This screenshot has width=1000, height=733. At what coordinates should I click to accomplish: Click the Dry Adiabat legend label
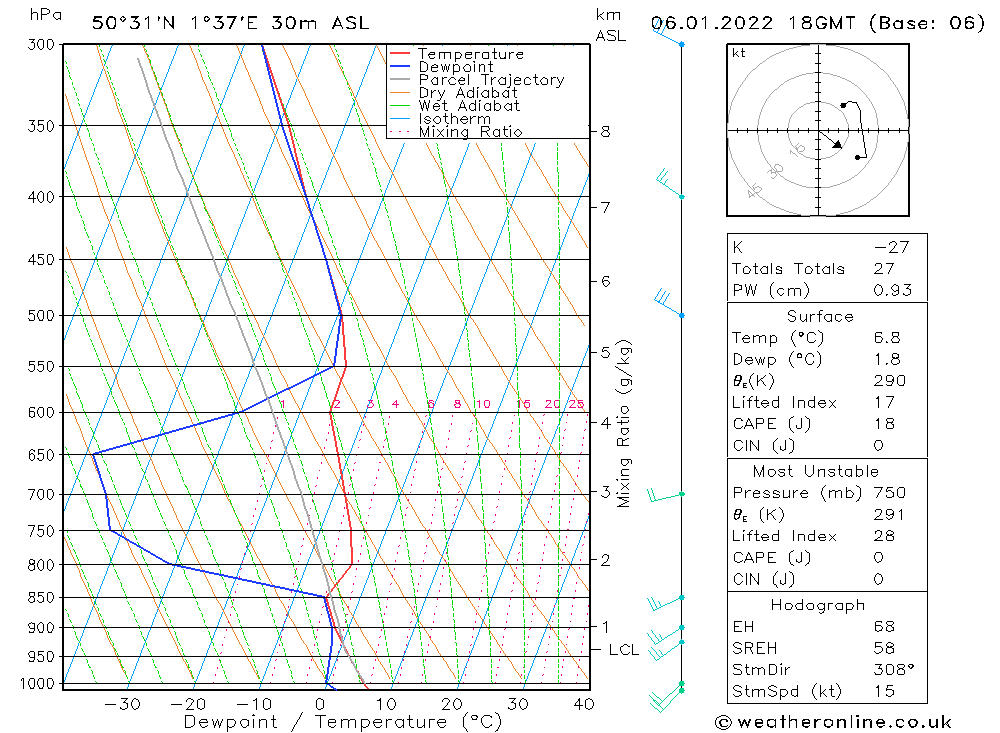tap(467, 93)
